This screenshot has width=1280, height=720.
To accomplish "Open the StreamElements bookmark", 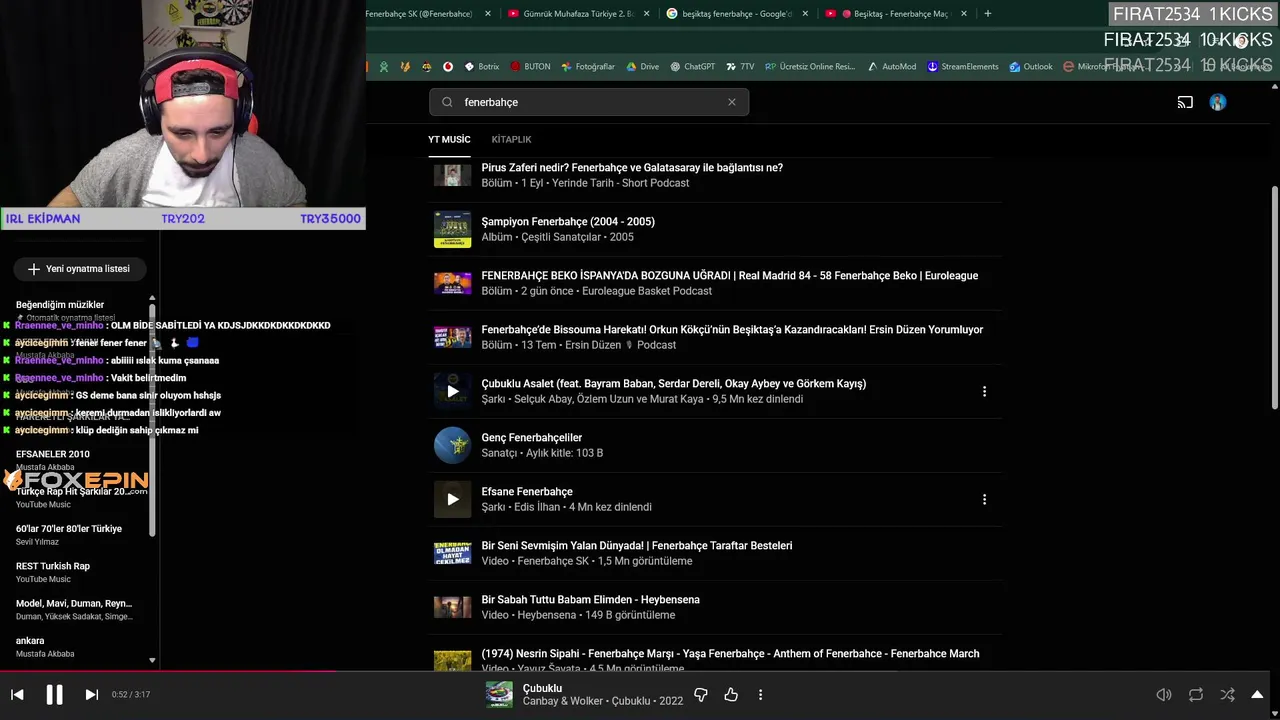I will tap(962, 67).
